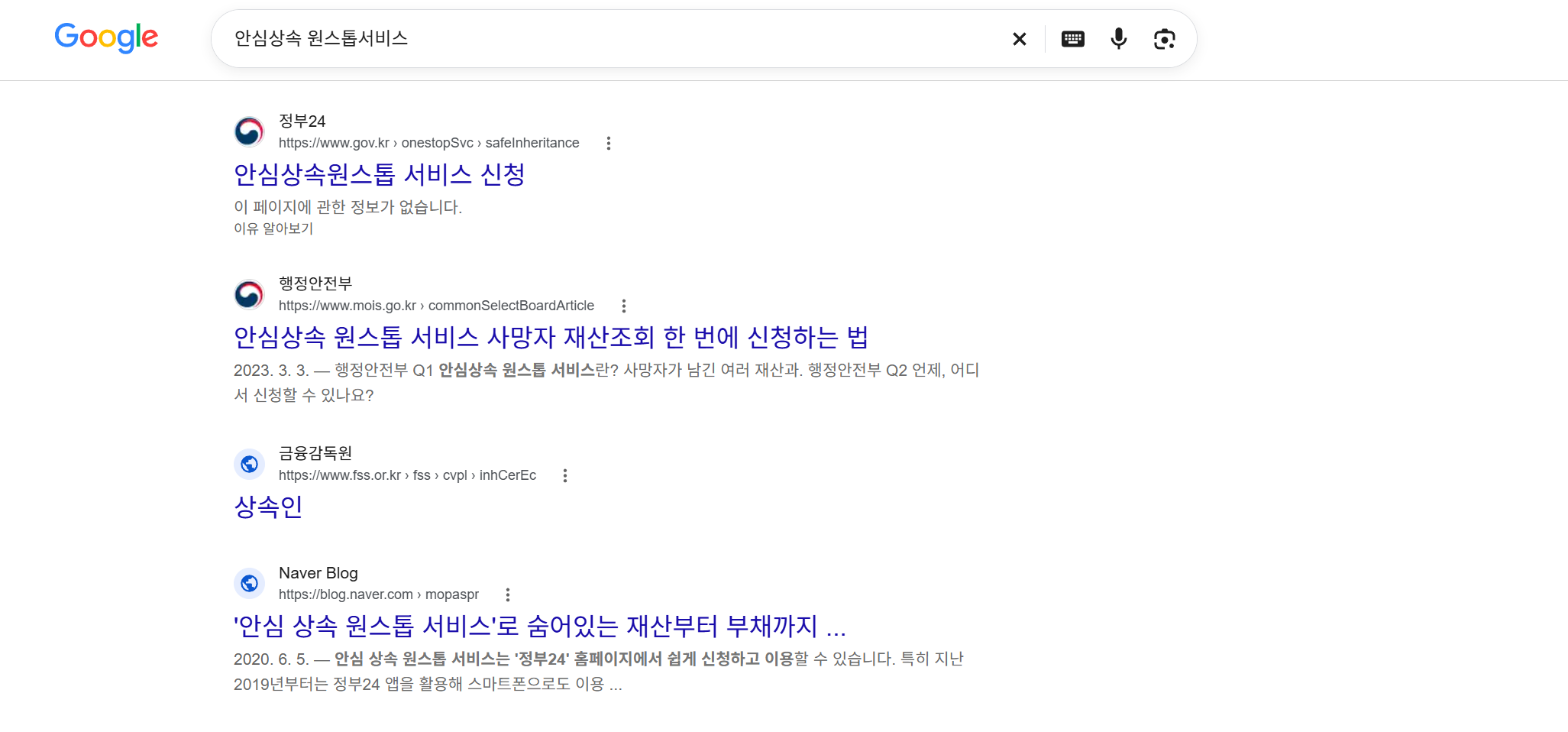Click the 2020. 6. 5. snippet text
This screenshot has width=1568, height=732.
[599, 672]
